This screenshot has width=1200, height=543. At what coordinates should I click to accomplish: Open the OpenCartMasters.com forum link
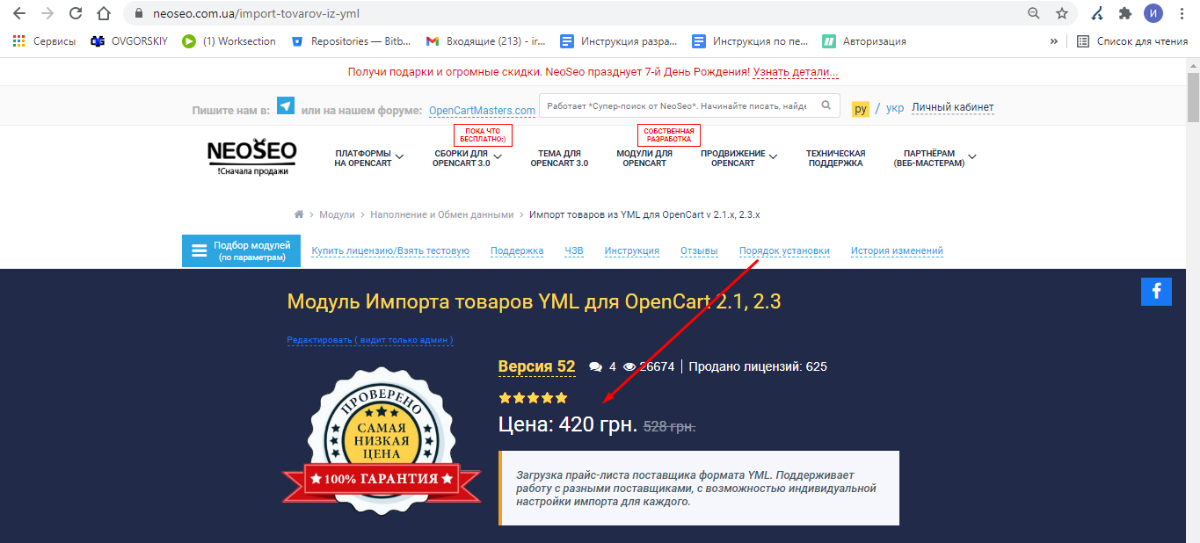(x=482, y=110)
